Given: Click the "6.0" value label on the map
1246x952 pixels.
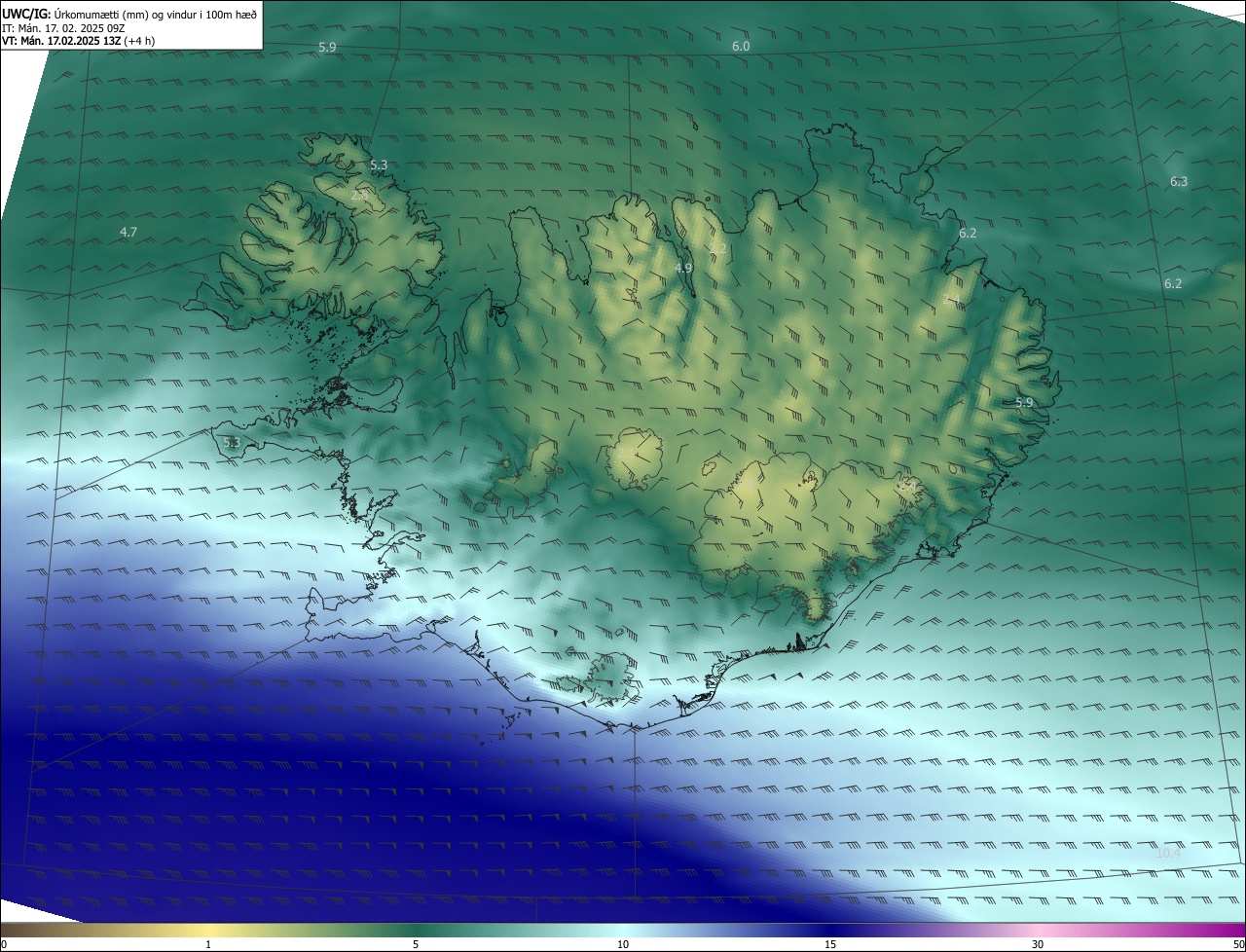Looking at the screenshot, I should (x=741, y=47).
